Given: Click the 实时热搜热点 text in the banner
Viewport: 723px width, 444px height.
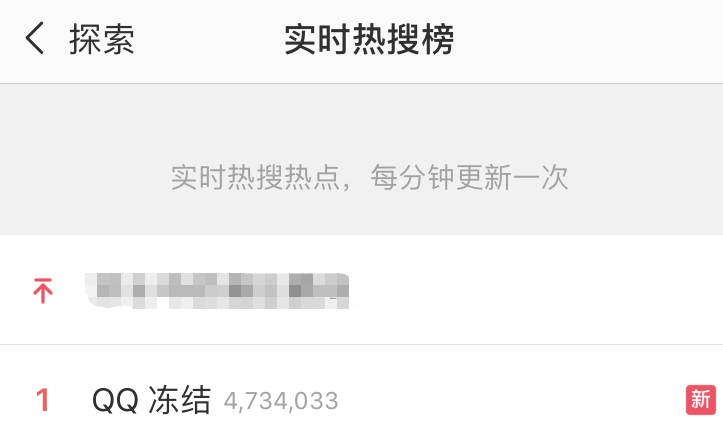Looking at the screenshot, I should (255, 177).
